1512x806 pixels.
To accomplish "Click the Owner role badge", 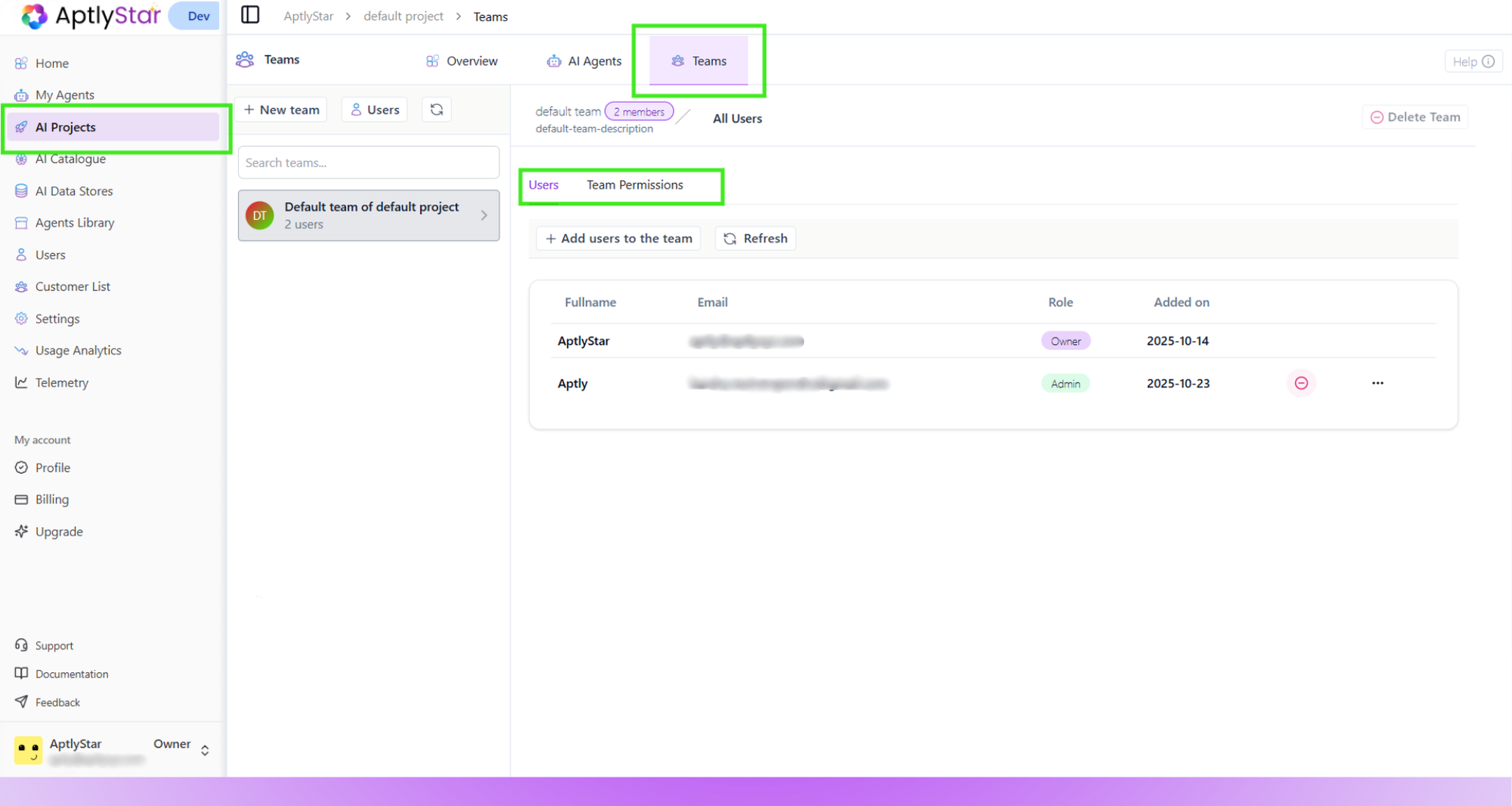I will 1066,341.
